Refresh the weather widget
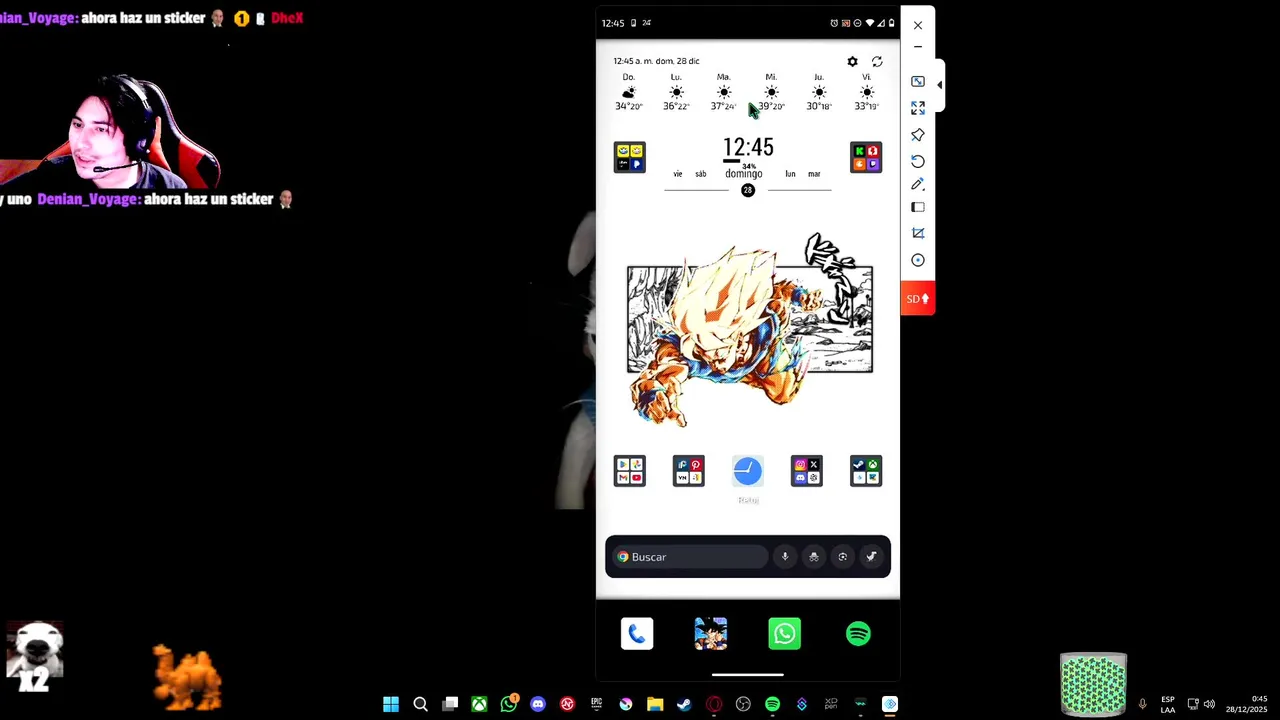This screenshot has height=720, width=1280. click(877, 62)
